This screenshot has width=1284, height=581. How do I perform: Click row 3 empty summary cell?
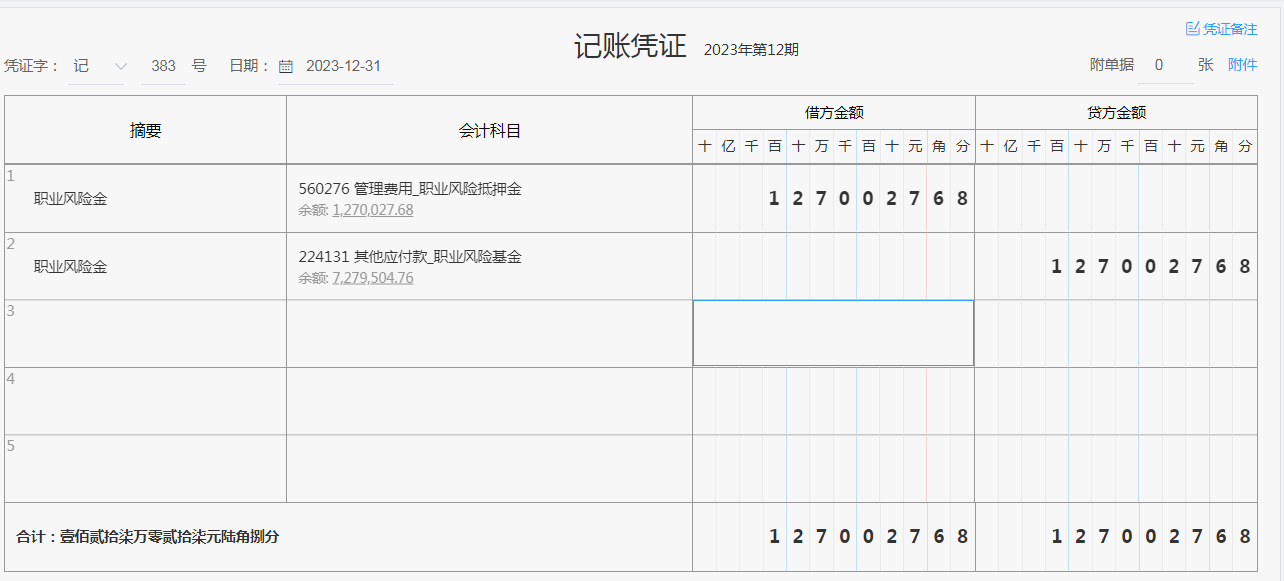[x=145, y=333]
